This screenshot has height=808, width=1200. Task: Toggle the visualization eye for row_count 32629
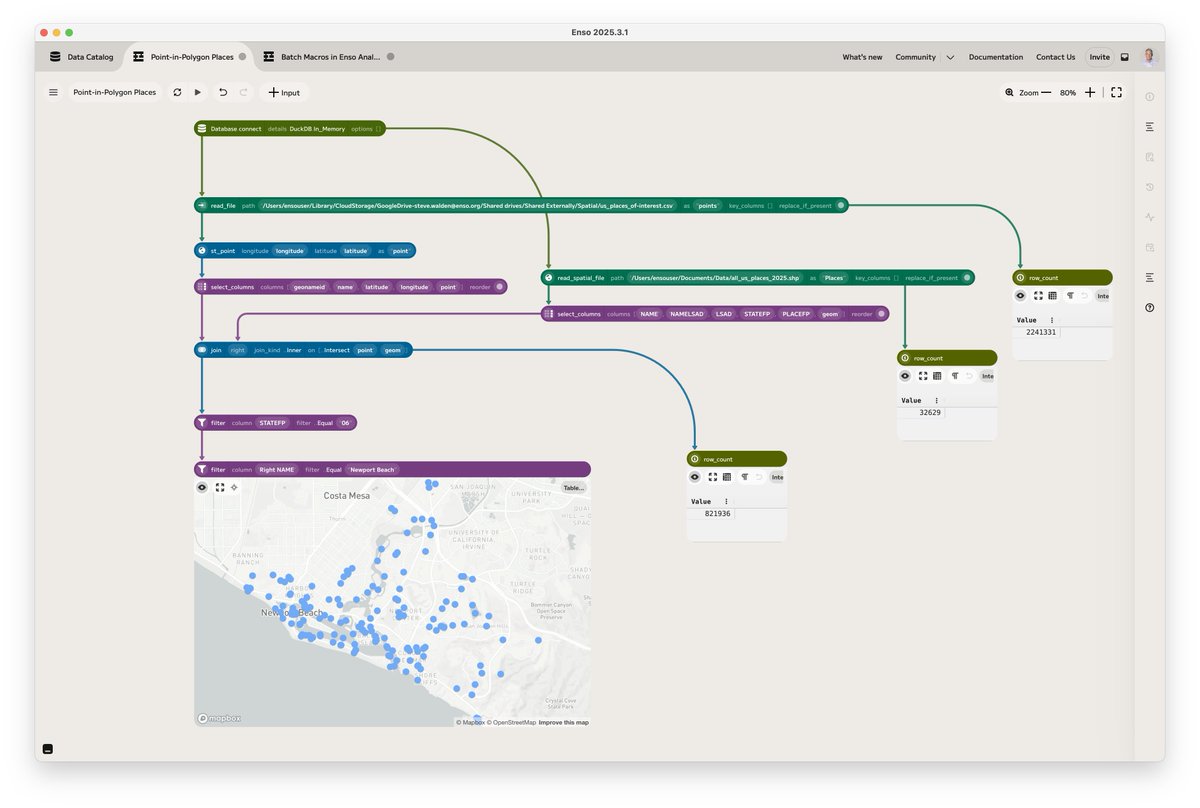[905, 376]
